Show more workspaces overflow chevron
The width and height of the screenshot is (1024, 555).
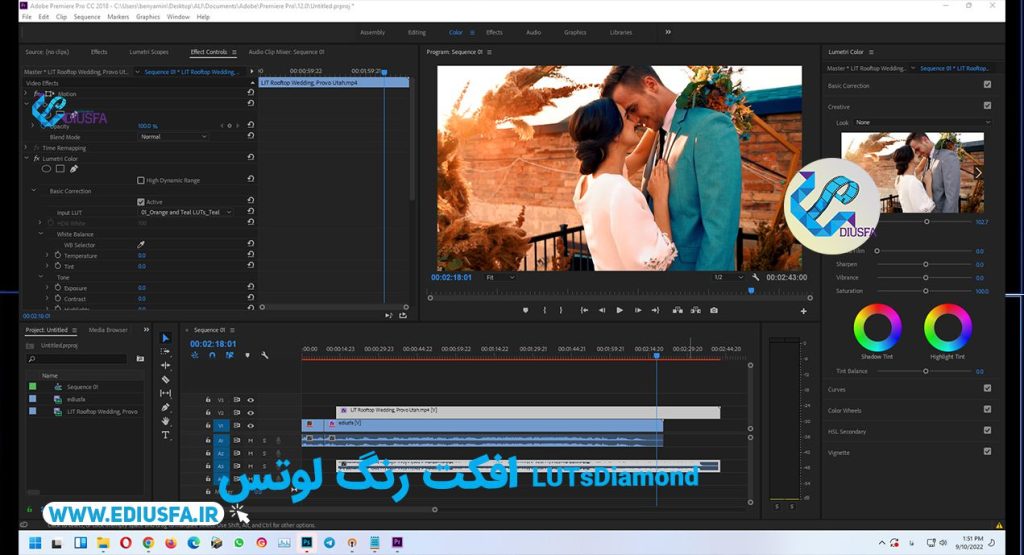pos(668,32)
